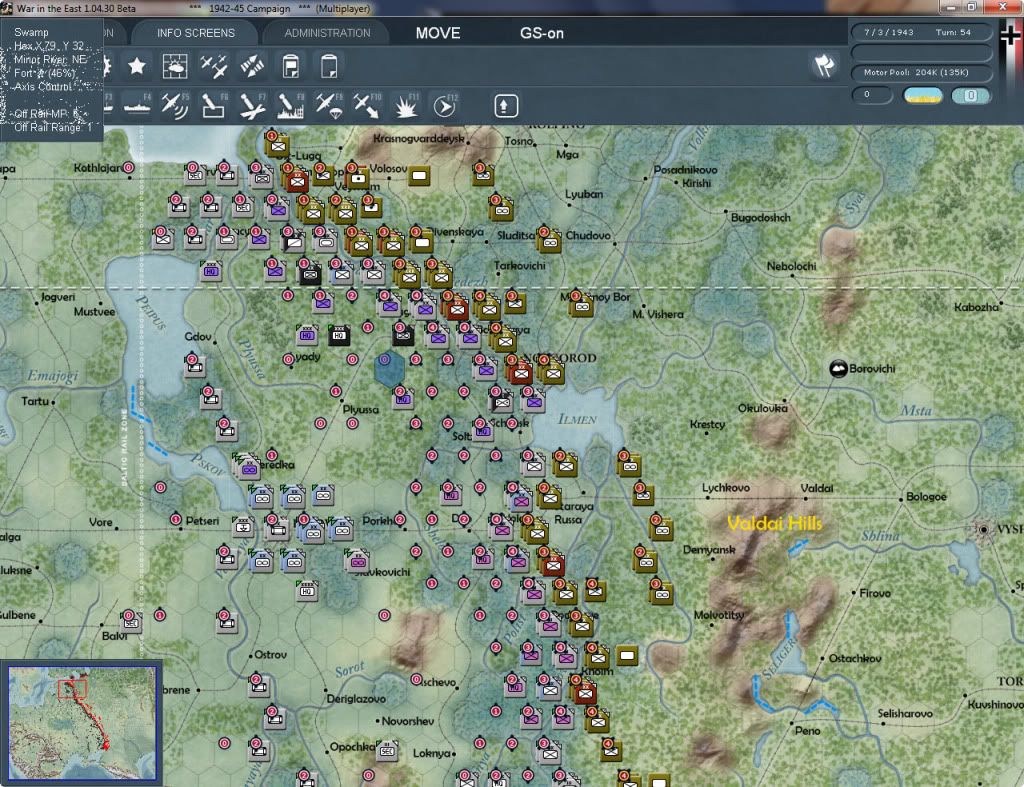Select the F5 air recon mode

[175, 105]
